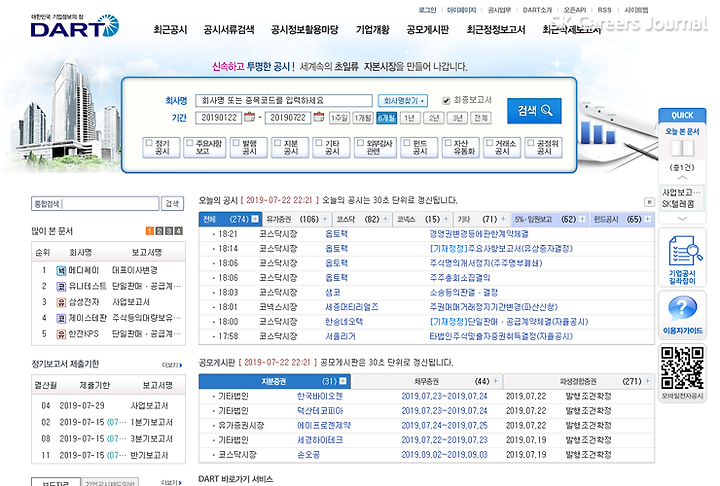Expand the 코스닥 (82) plus icon
This screenshot has width=720, height=486.
[385, 219]
